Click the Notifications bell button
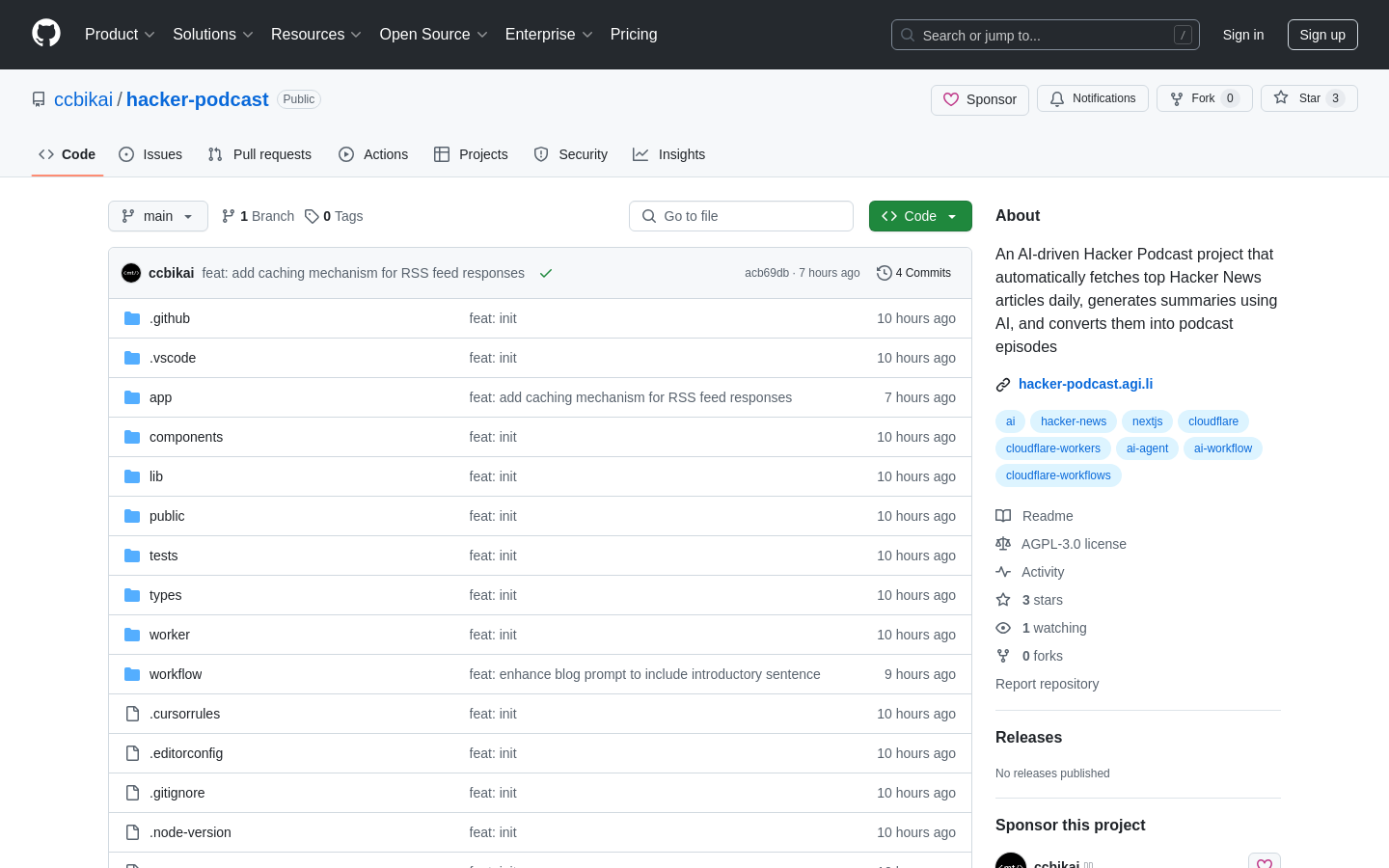Viewport: 1389px width, 868px height. click(x=1093, y=98)
